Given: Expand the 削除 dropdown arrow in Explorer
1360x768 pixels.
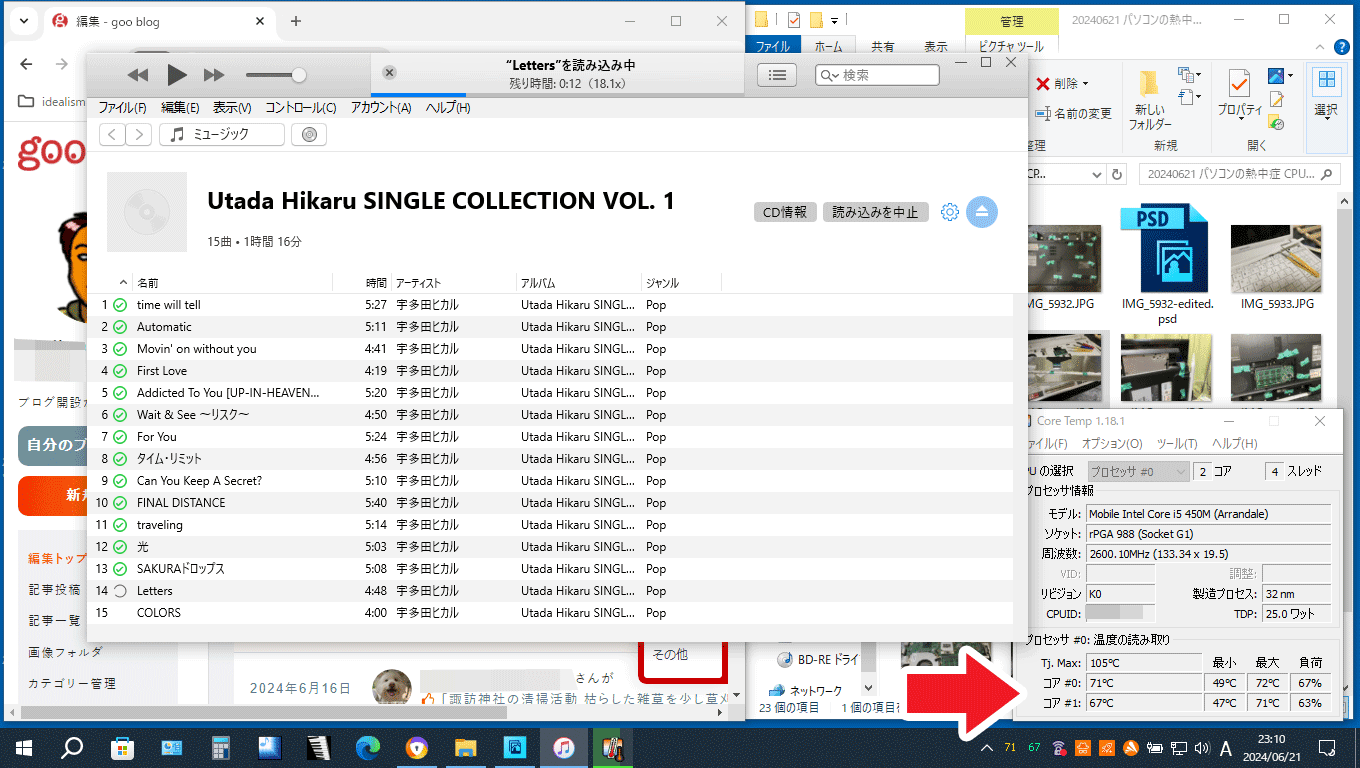Looking at the screenshot, I should click(1086, 84).
